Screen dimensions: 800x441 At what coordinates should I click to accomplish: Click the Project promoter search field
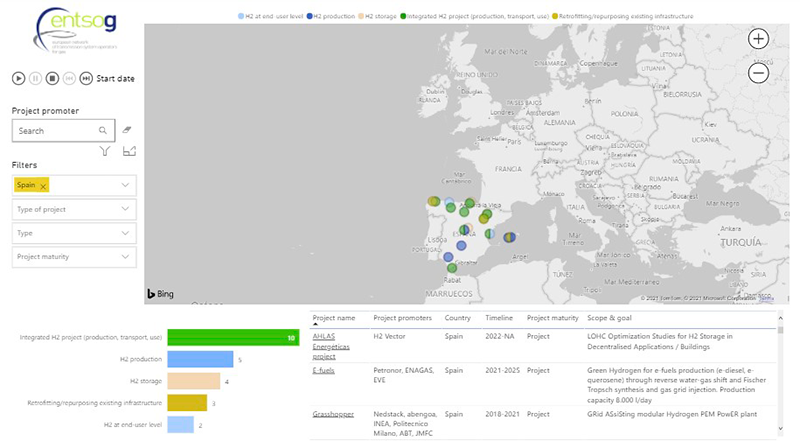pos(55,130)
